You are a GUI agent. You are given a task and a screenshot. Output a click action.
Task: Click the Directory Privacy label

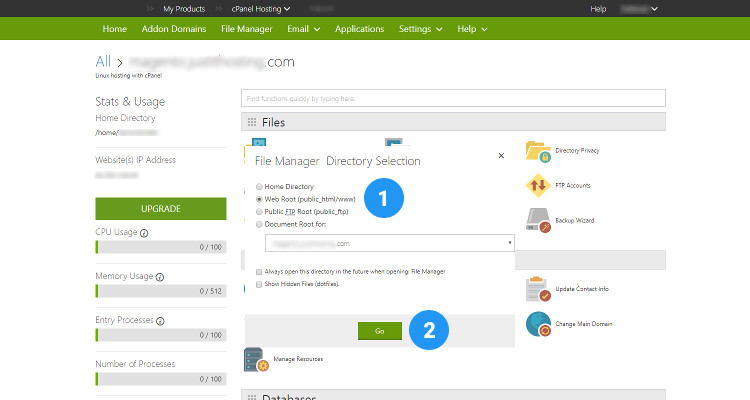click(577, 151)
